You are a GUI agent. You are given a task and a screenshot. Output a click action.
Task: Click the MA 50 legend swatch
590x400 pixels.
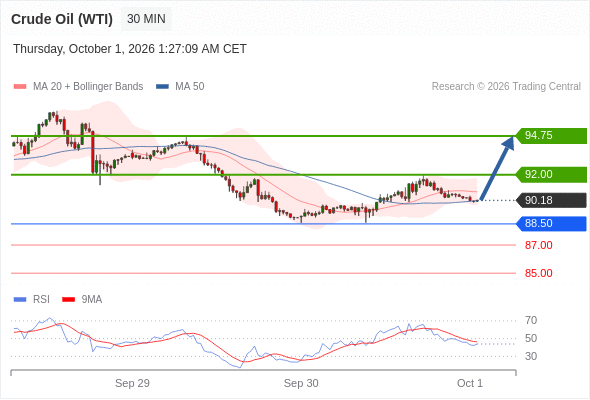click(162, 87)
